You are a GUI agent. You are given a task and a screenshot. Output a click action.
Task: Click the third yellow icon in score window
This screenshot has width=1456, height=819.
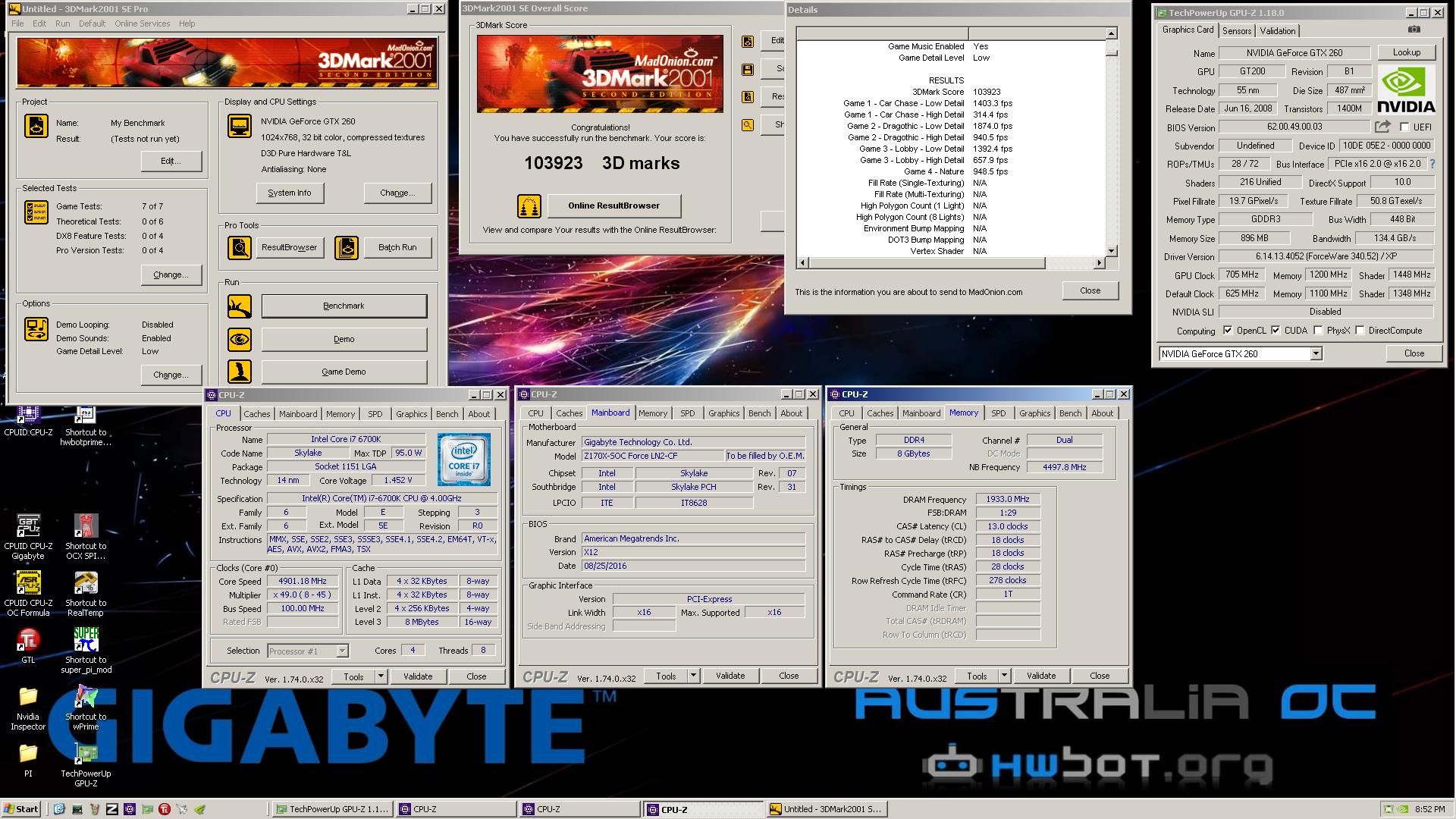748,97
